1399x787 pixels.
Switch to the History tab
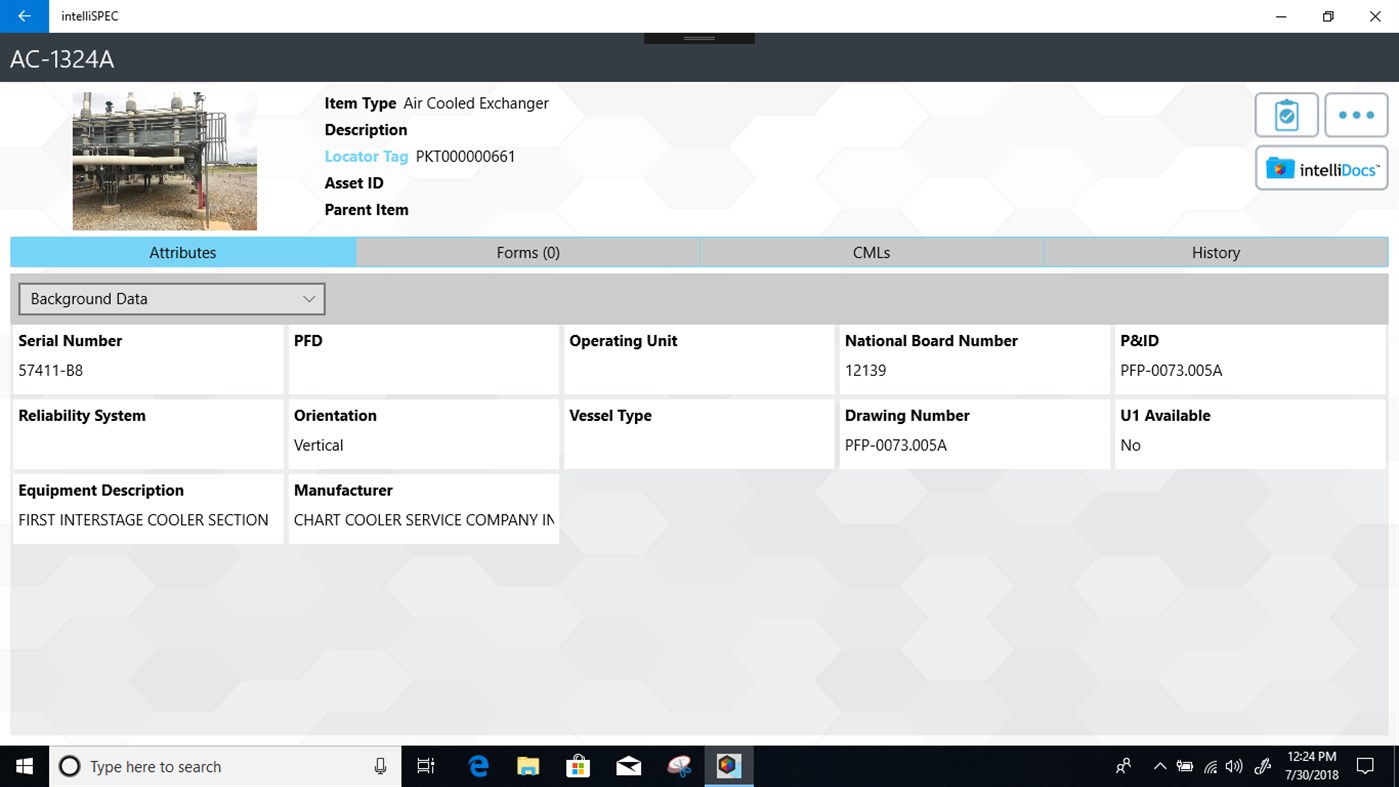1215,252
